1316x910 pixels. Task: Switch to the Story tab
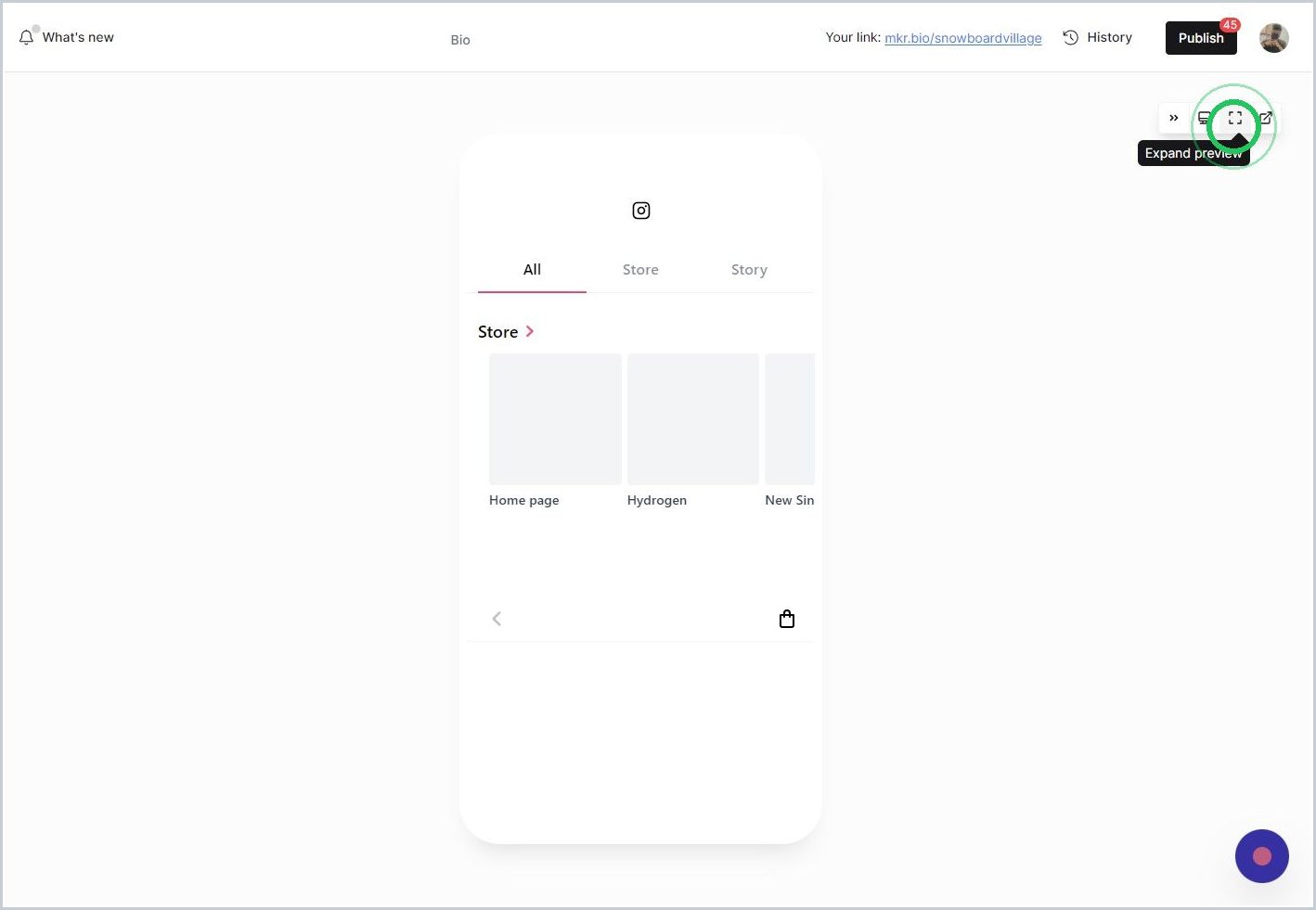click(749, 270)
